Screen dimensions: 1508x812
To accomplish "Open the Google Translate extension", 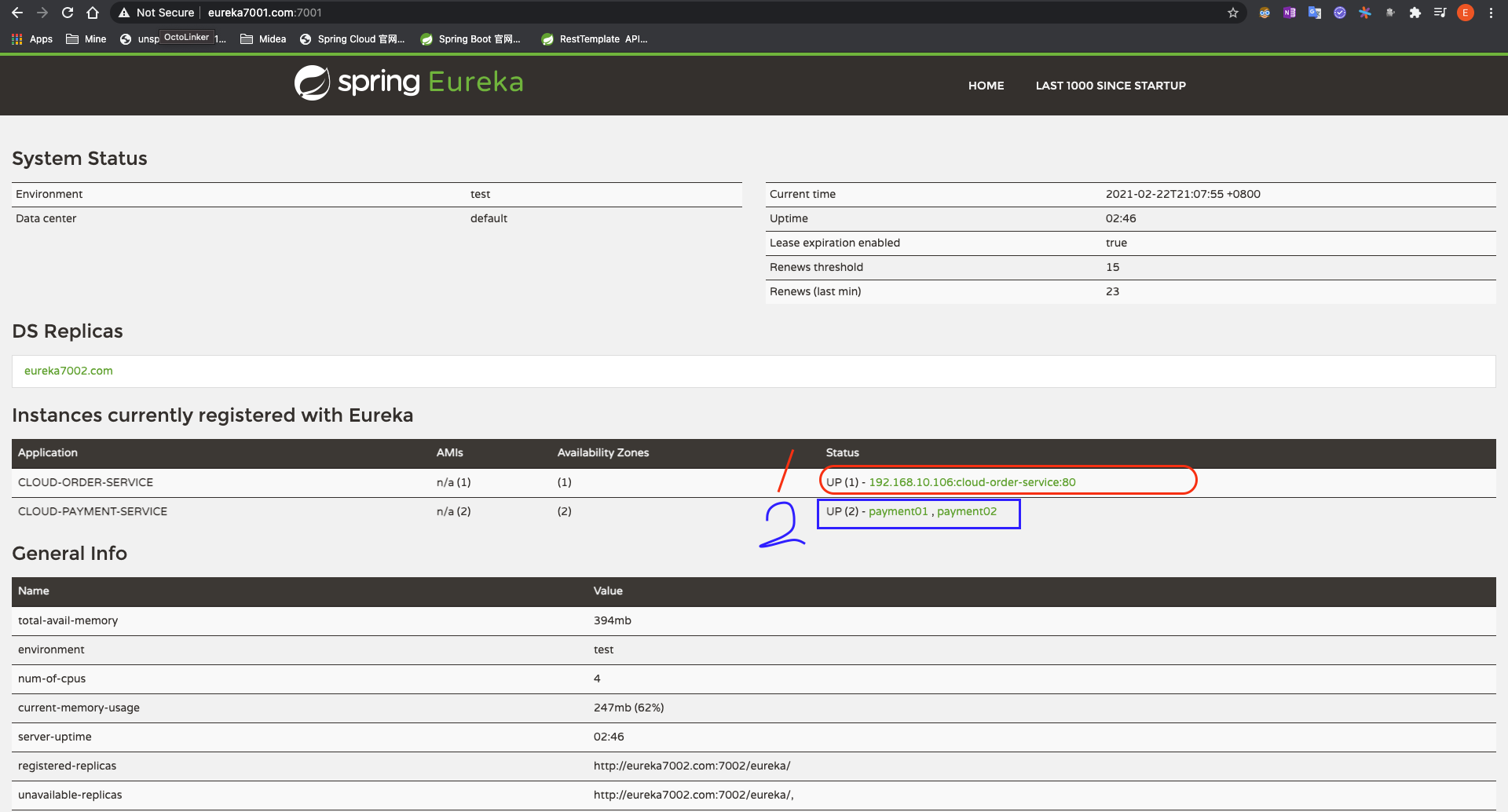I will (x=1315, y=13).
